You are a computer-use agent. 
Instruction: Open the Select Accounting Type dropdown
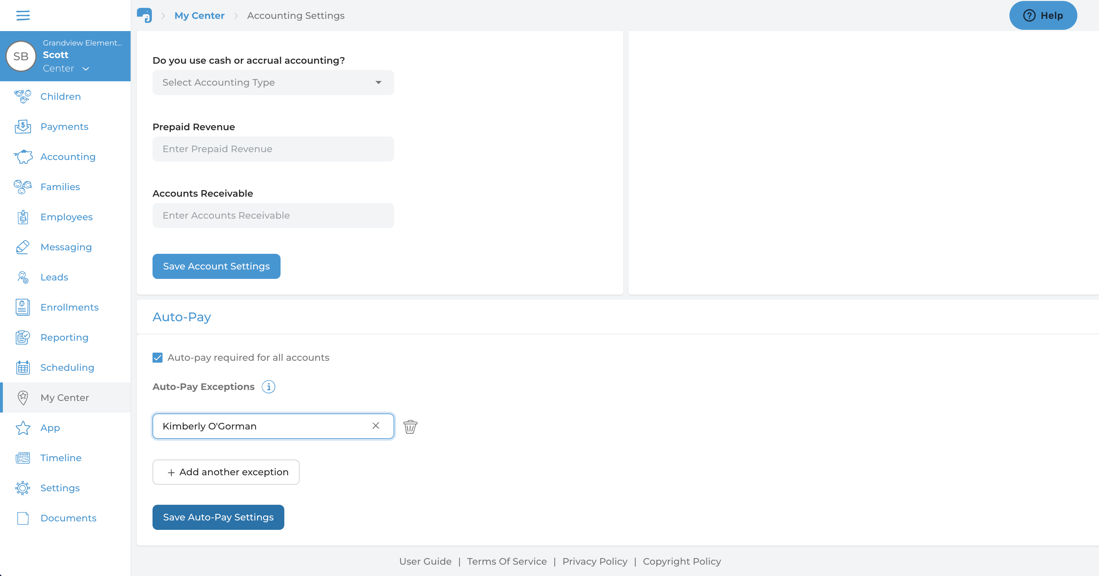click(272, 82)
